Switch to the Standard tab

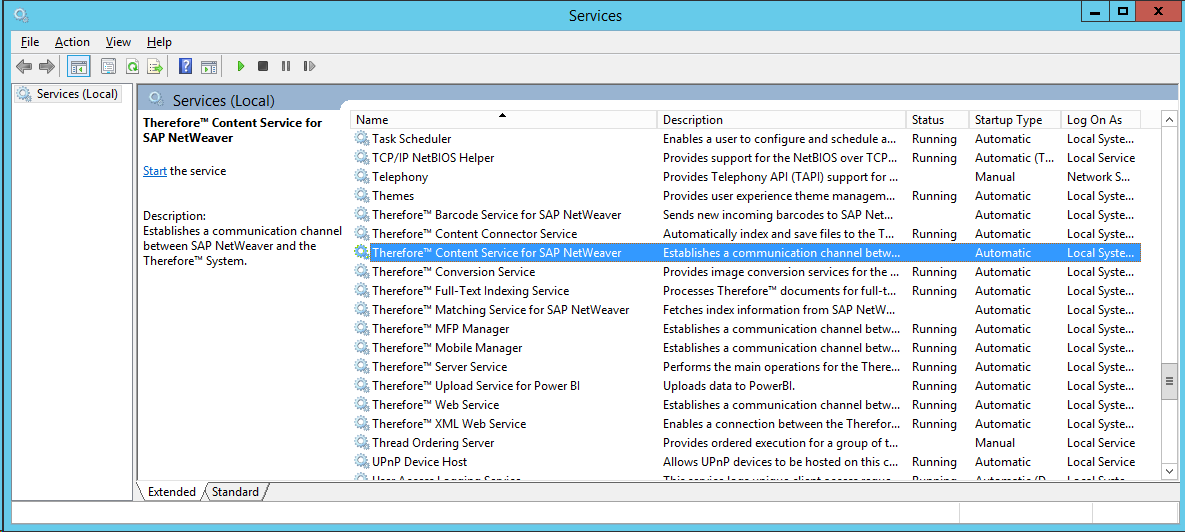click(x=236, y=492)
